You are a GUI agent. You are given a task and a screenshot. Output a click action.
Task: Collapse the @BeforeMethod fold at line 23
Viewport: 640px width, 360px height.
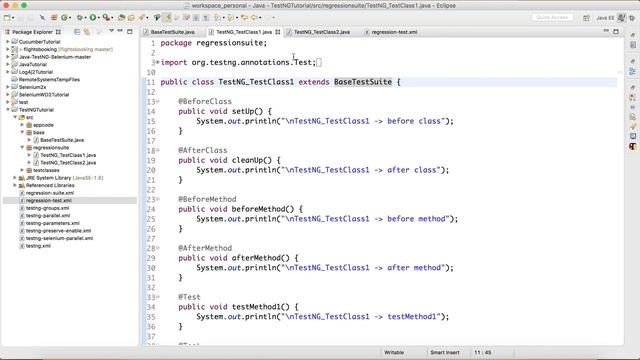[x=158, y=199]
